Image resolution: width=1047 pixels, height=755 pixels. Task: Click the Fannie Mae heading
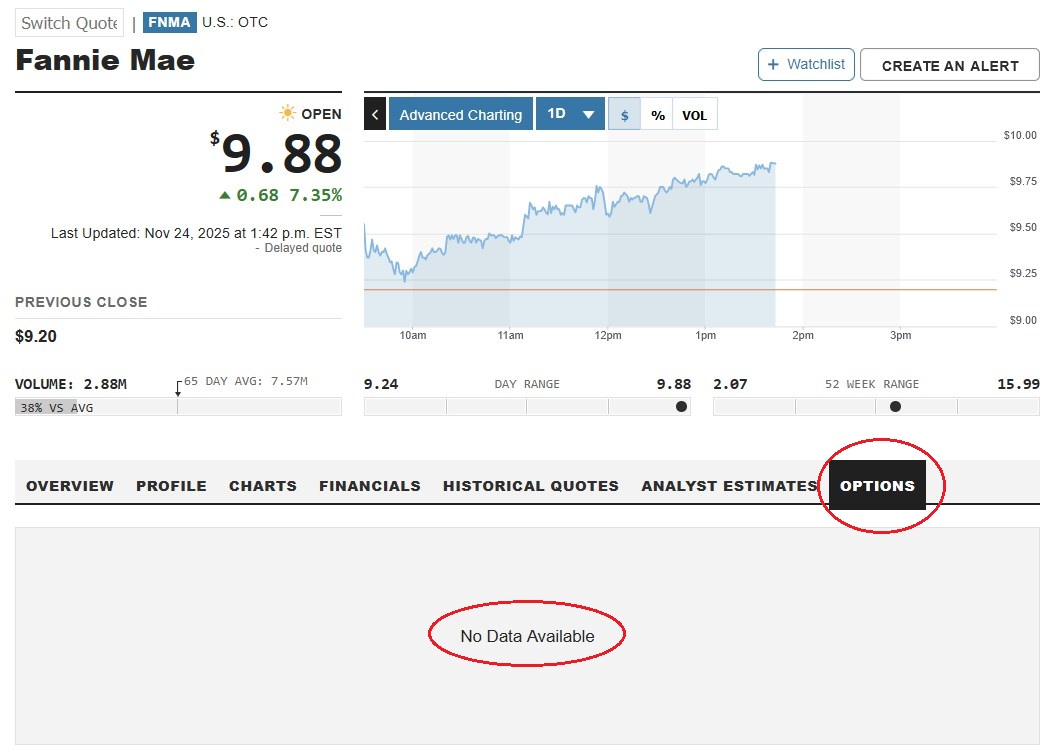(x=106, y=61)
